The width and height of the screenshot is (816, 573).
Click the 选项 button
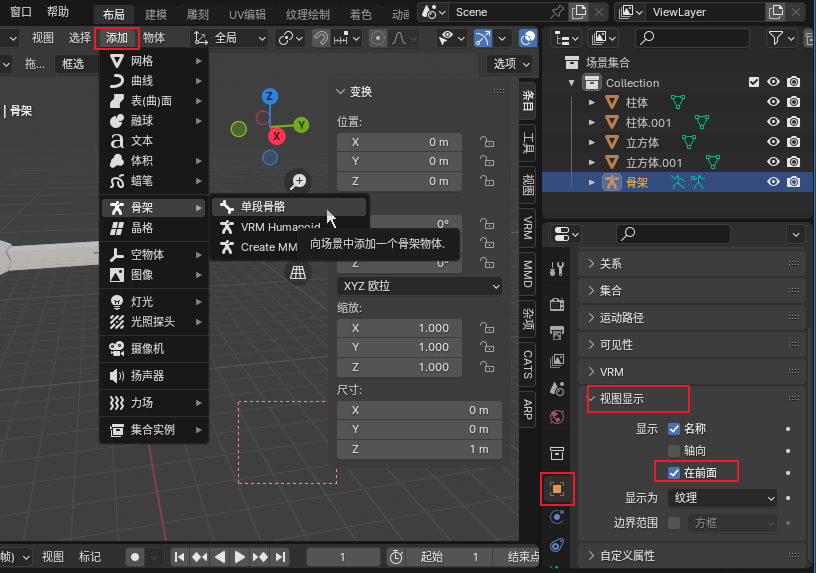512,64
